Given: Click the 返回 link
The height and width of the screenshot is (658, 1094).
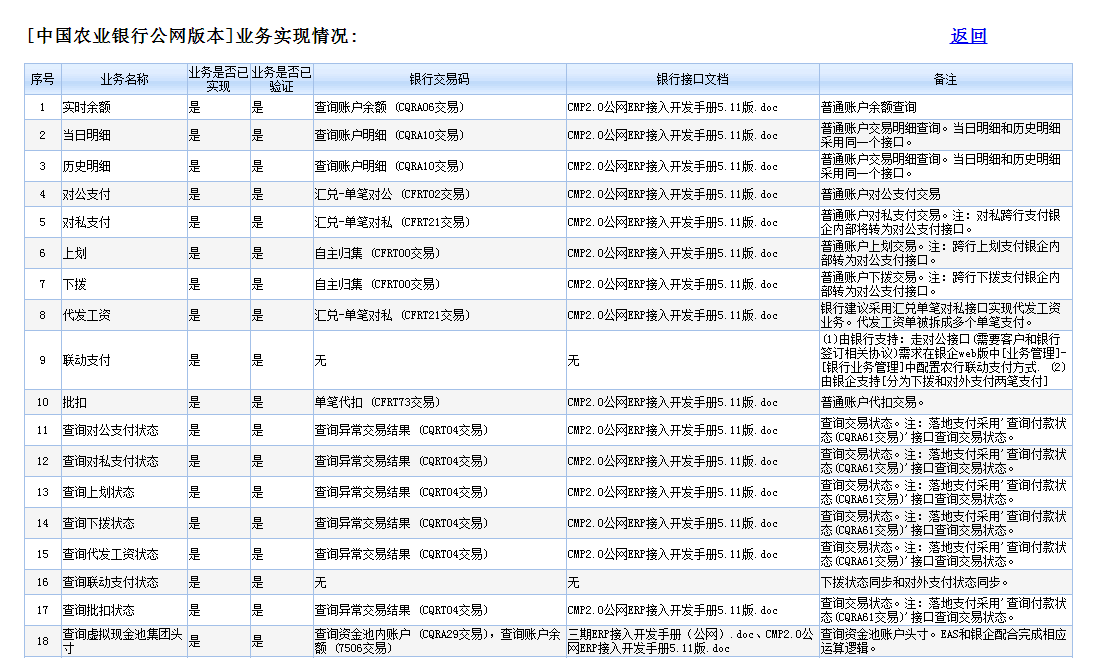Looking at the screenshot, I should (x=968, y=36).
